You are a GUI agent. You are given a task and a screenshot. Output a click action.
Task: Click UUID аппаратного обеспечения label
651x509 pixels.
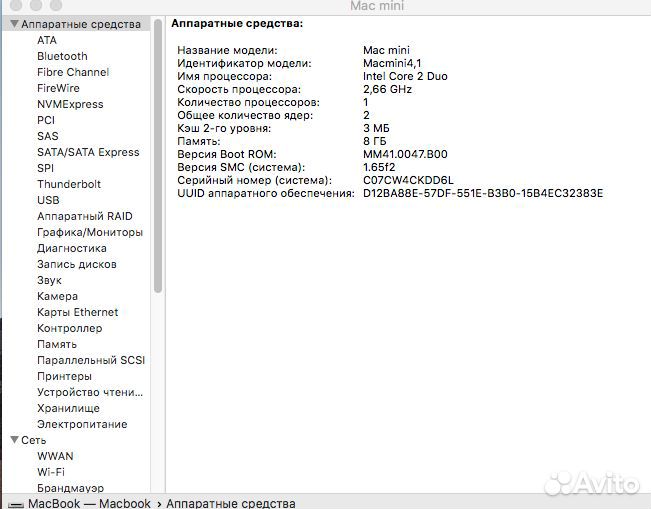point(266,193)
